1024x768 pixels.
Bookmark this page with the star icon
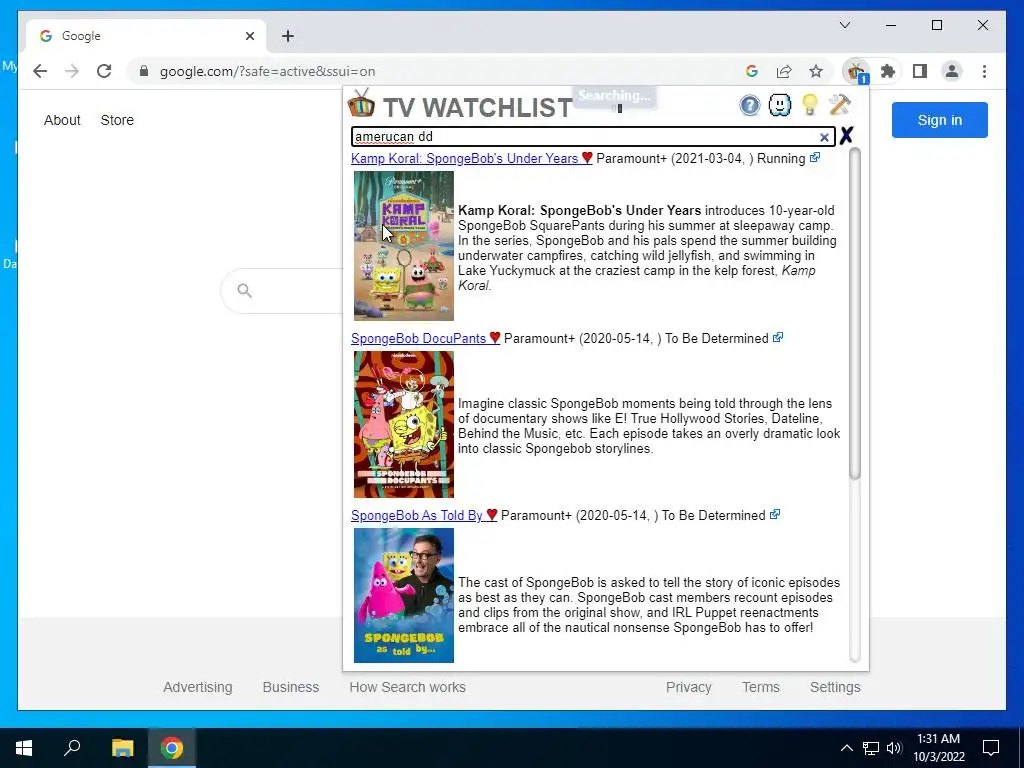816,71
